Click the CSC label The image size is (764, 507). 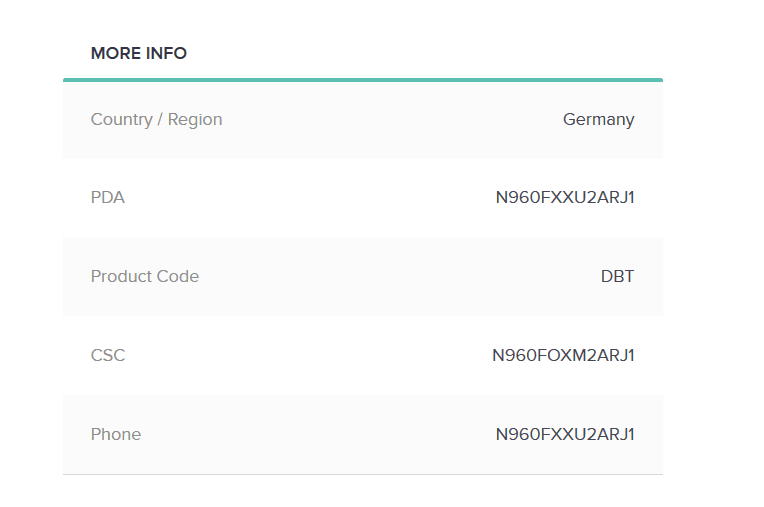[x=108, y=355]
